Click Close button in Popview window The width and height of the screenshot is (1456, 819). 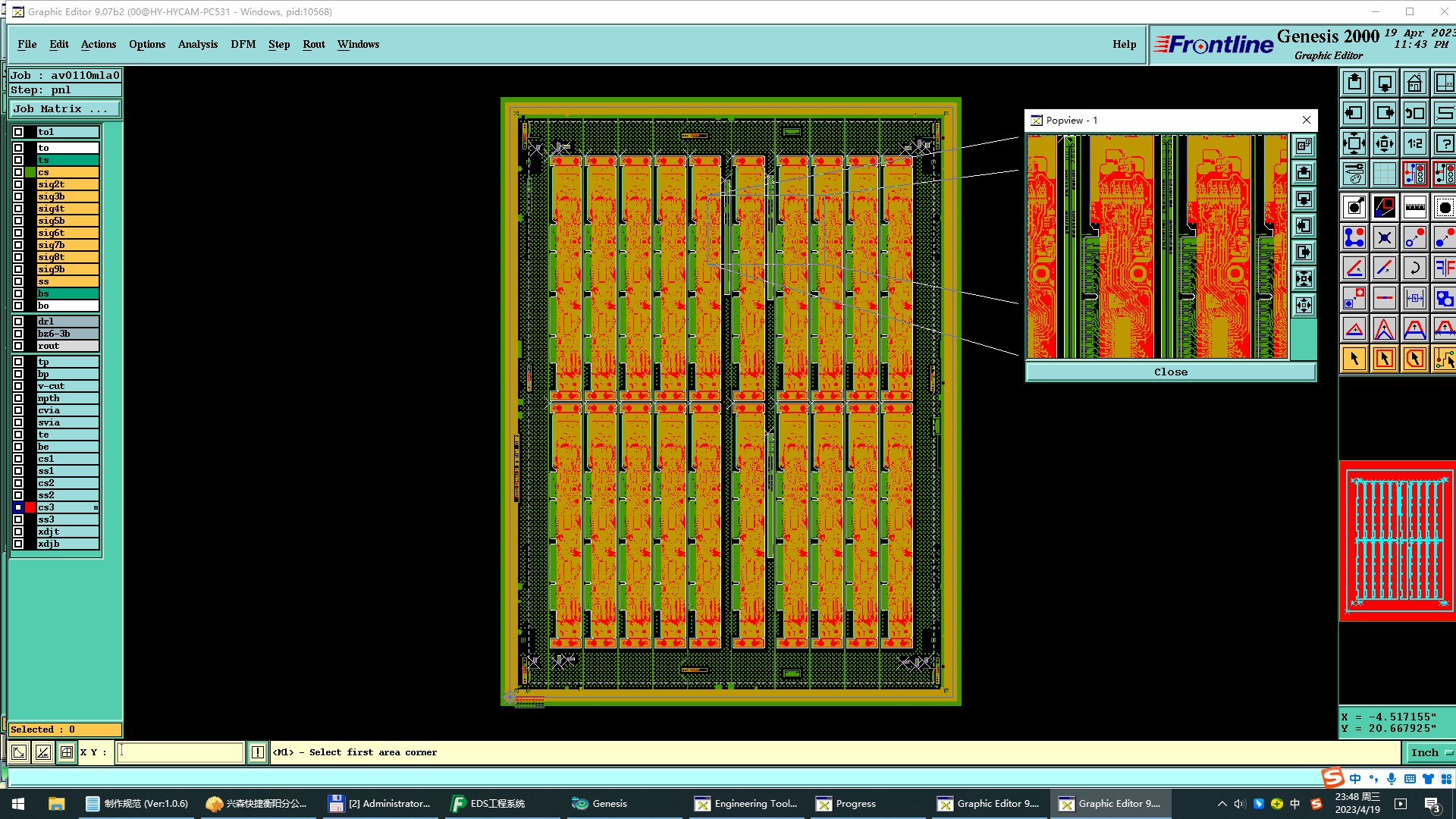1170,372
